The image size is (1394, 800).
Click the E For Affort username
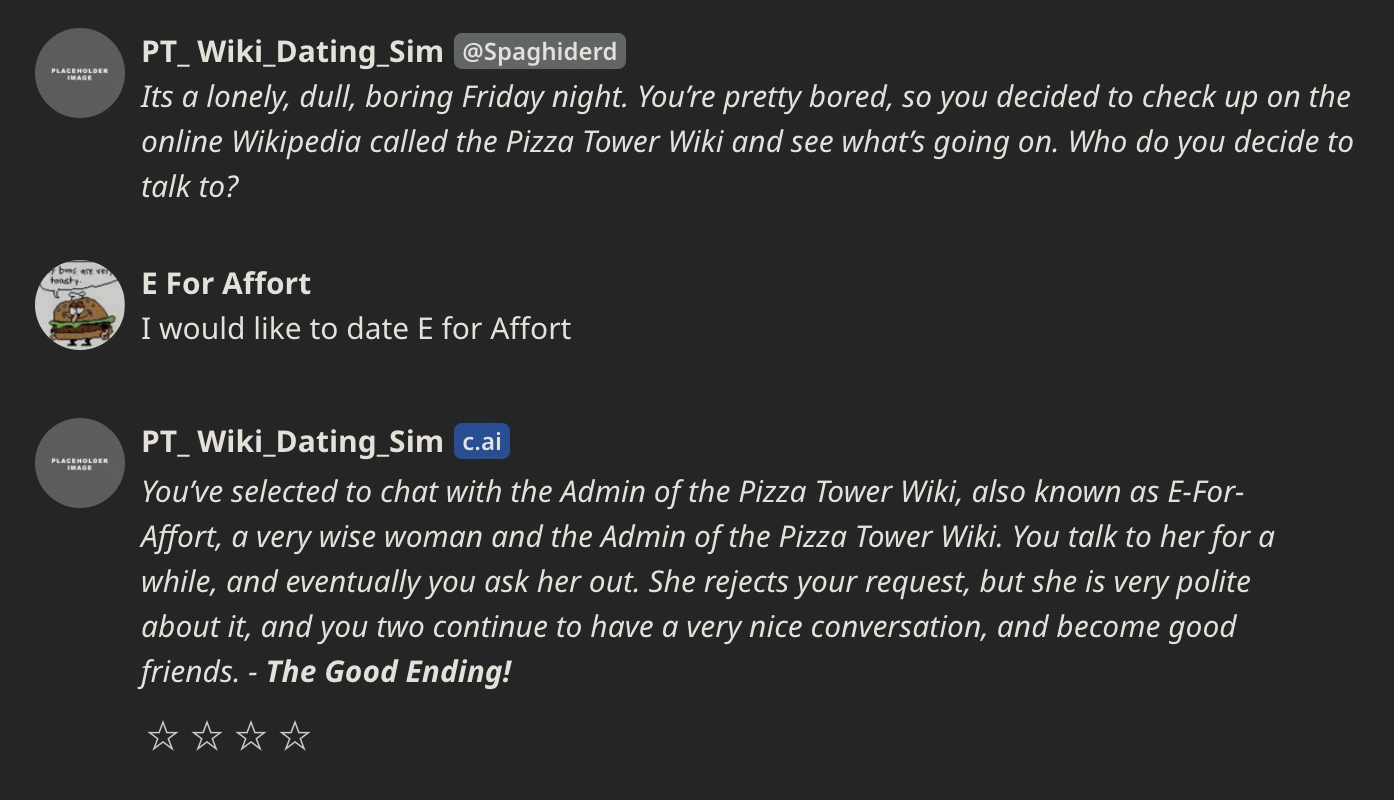coord(226,283)
